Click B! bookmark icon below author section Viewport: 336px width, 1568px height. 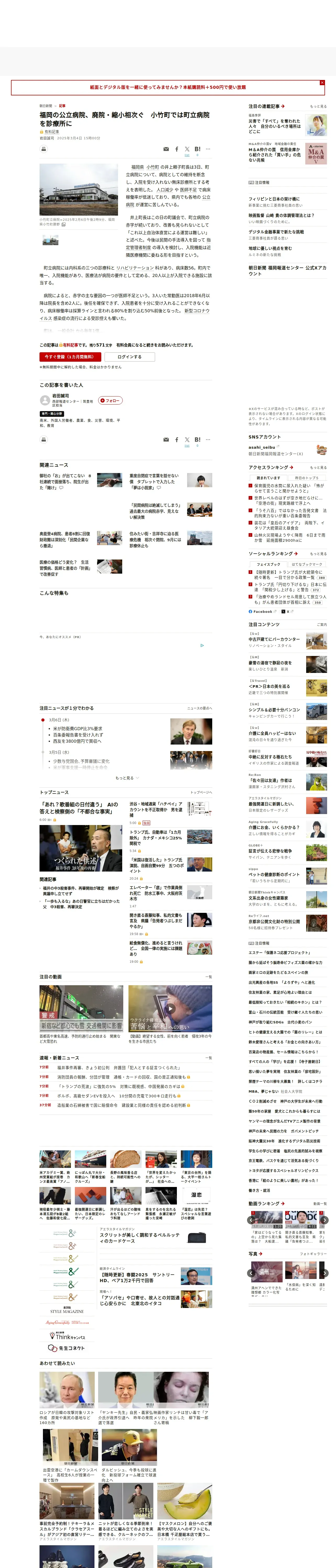pos(198,440)
